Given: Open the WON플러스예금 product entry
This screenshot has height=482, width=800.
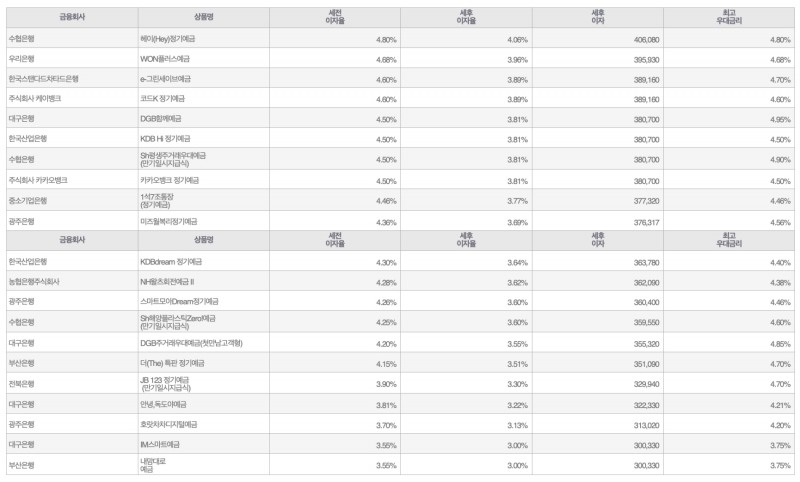Looking at the screenshot, I should (165, 59).
